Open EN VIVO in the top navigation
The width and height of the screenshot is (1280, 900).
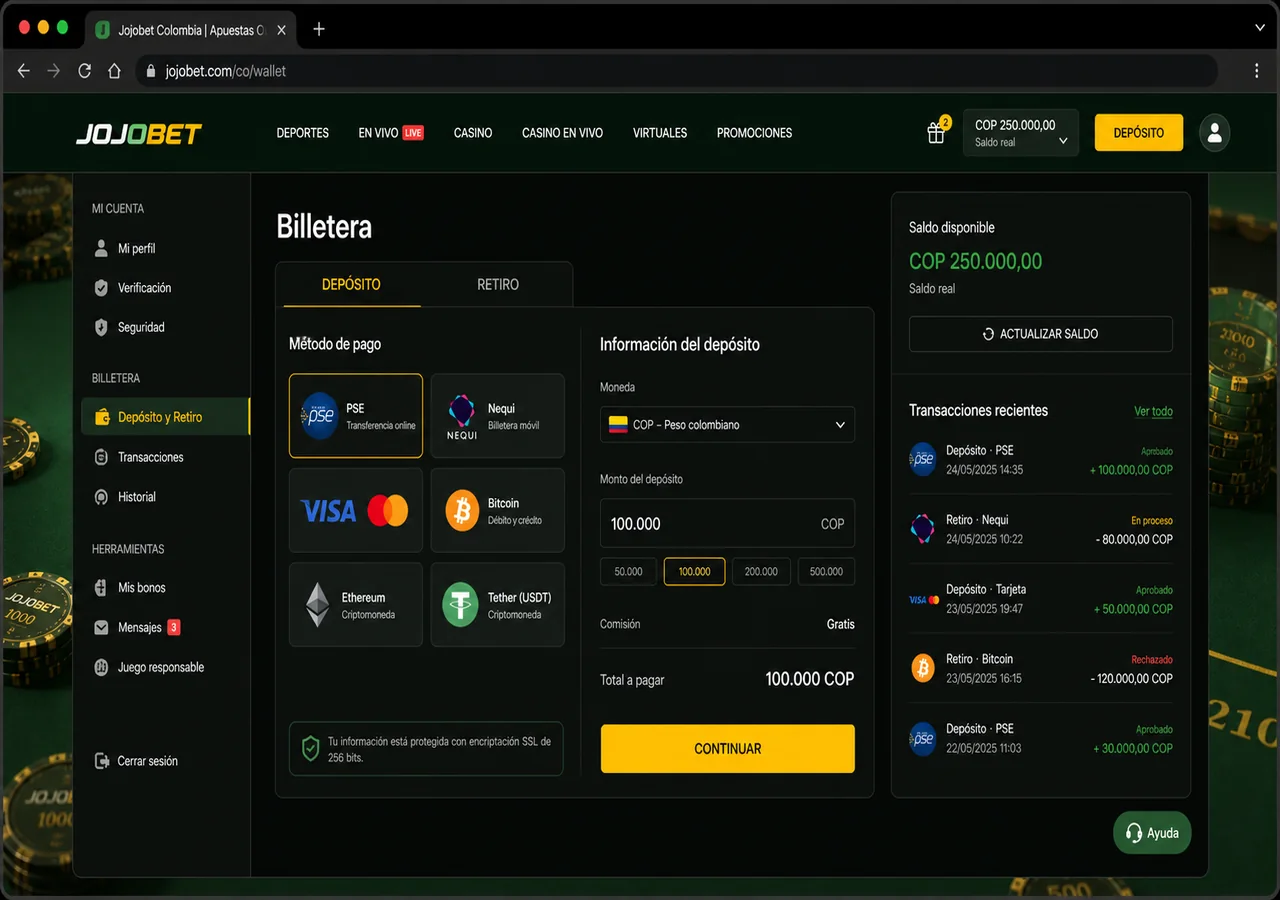391,133
